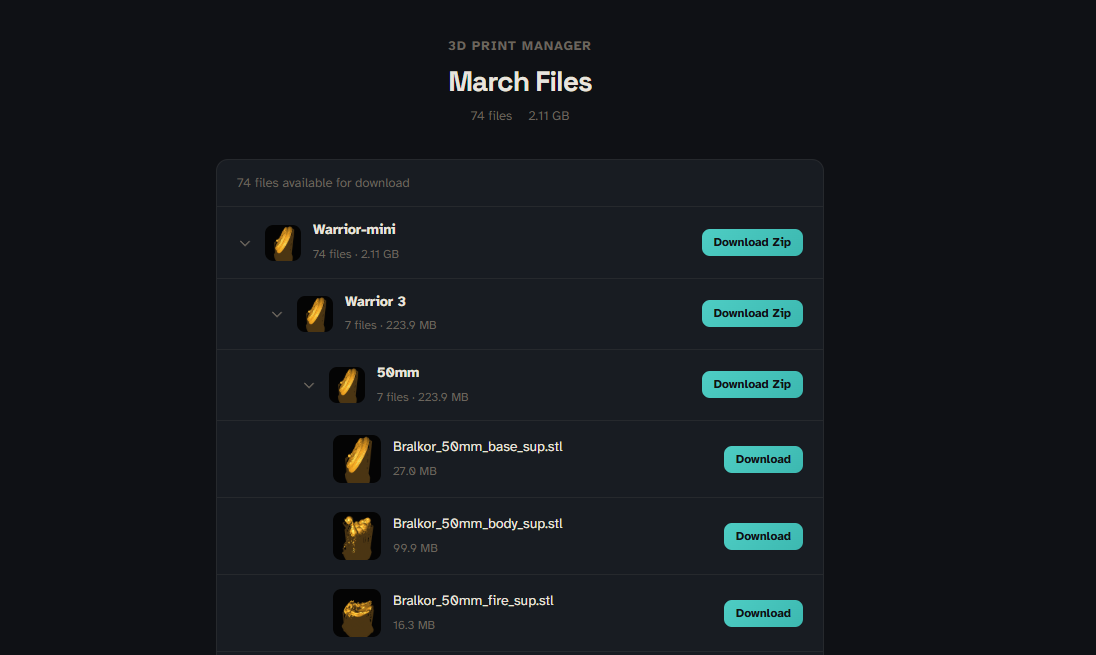This screenshot has width=1096, height=655.
Task: Open Bralkor_50mm_body_sup.stl preview thumbnail
Action: point(357,536)
